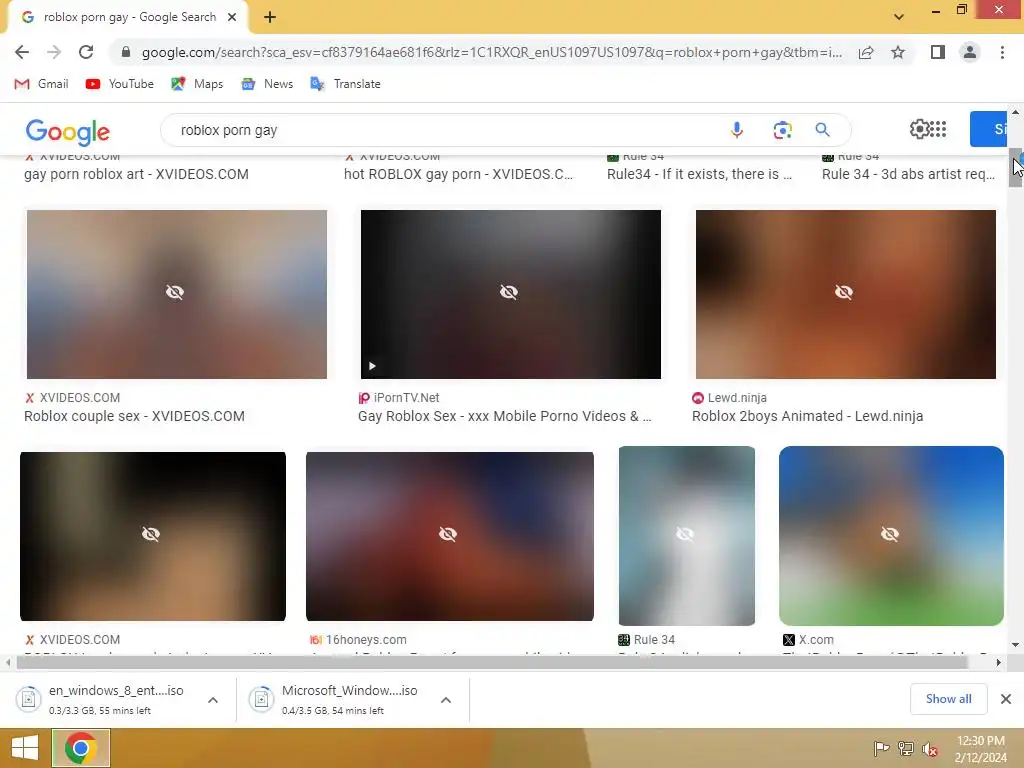Click the vertical scrollbar up arrow

coord(1015,112)
